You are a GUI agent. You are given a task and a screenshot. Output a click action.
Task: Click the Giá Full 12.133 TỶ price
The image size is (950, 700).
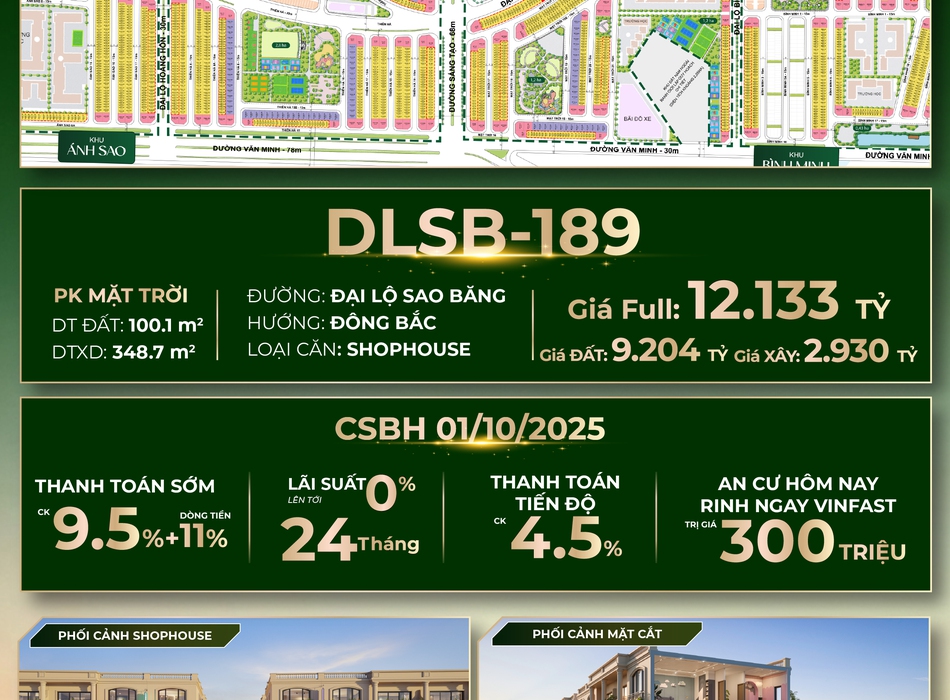727,303
